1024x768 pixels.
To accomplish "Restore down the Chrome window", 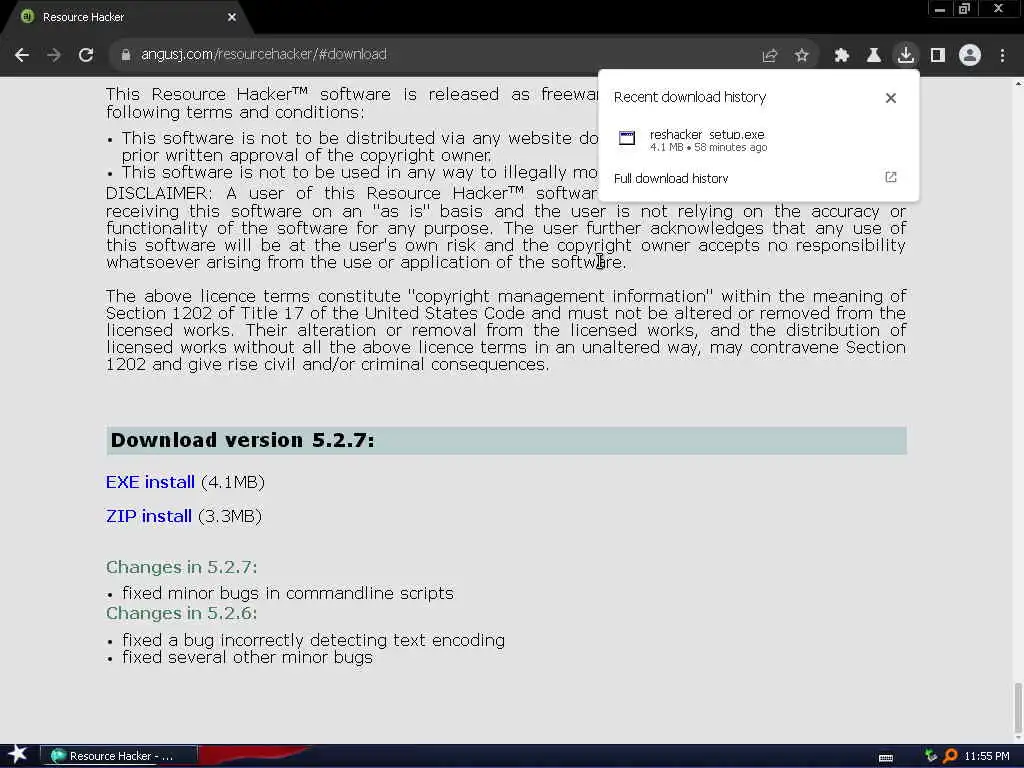I will pyautogui.click(x=965, y=9).
